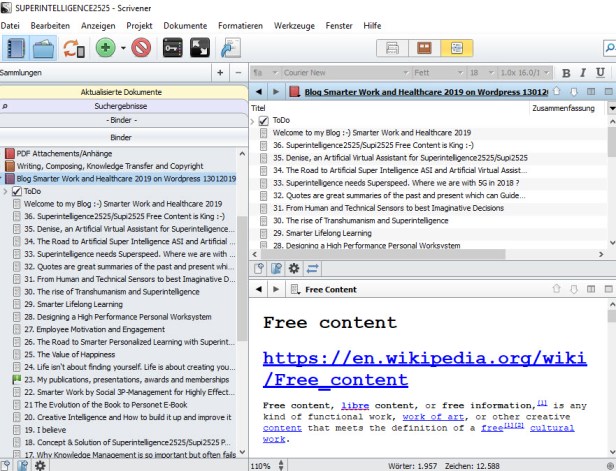Expand the ToDo folder in binder
The height and width of the screenshot is (471, 616).
click(x=6, y=191)
